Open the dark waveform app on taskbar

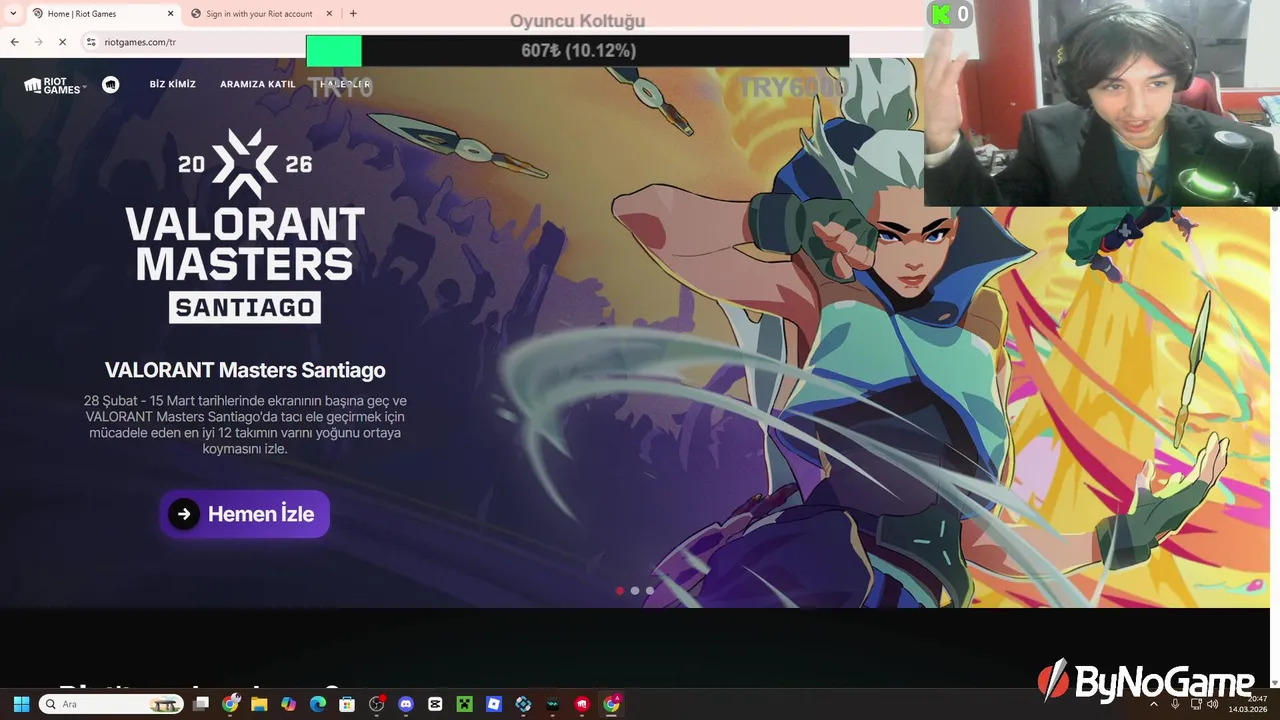click(x=553, y=704)
